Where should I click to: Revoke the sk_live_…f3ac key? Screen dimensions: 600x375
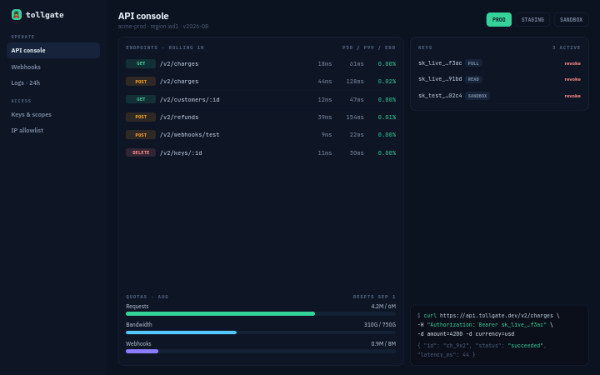click(x=572, y=64)
